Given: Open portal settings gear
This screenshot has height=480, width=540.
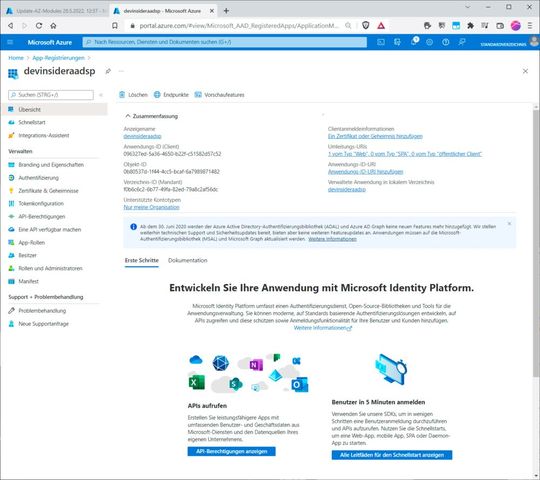Looking at the screenshot, I should tap(429, 42).
